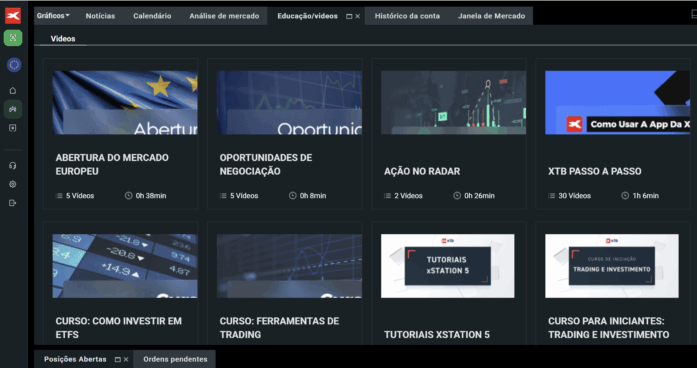This screenshot has width=697, height=368.
Task: Select the trading chart icon in sidebar
Action: point(13,109)
